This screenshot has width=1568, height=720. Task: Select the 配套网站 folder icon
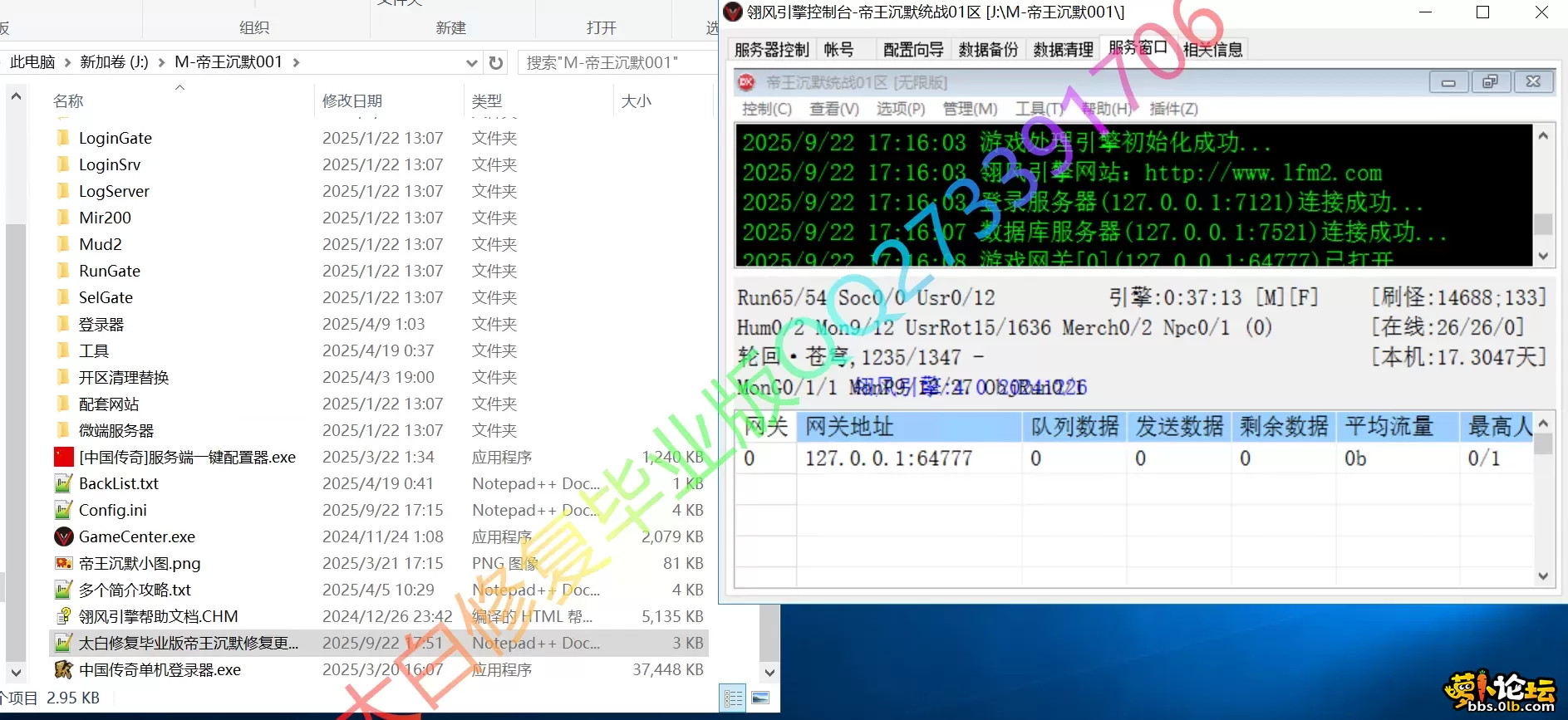pos(63,404)
